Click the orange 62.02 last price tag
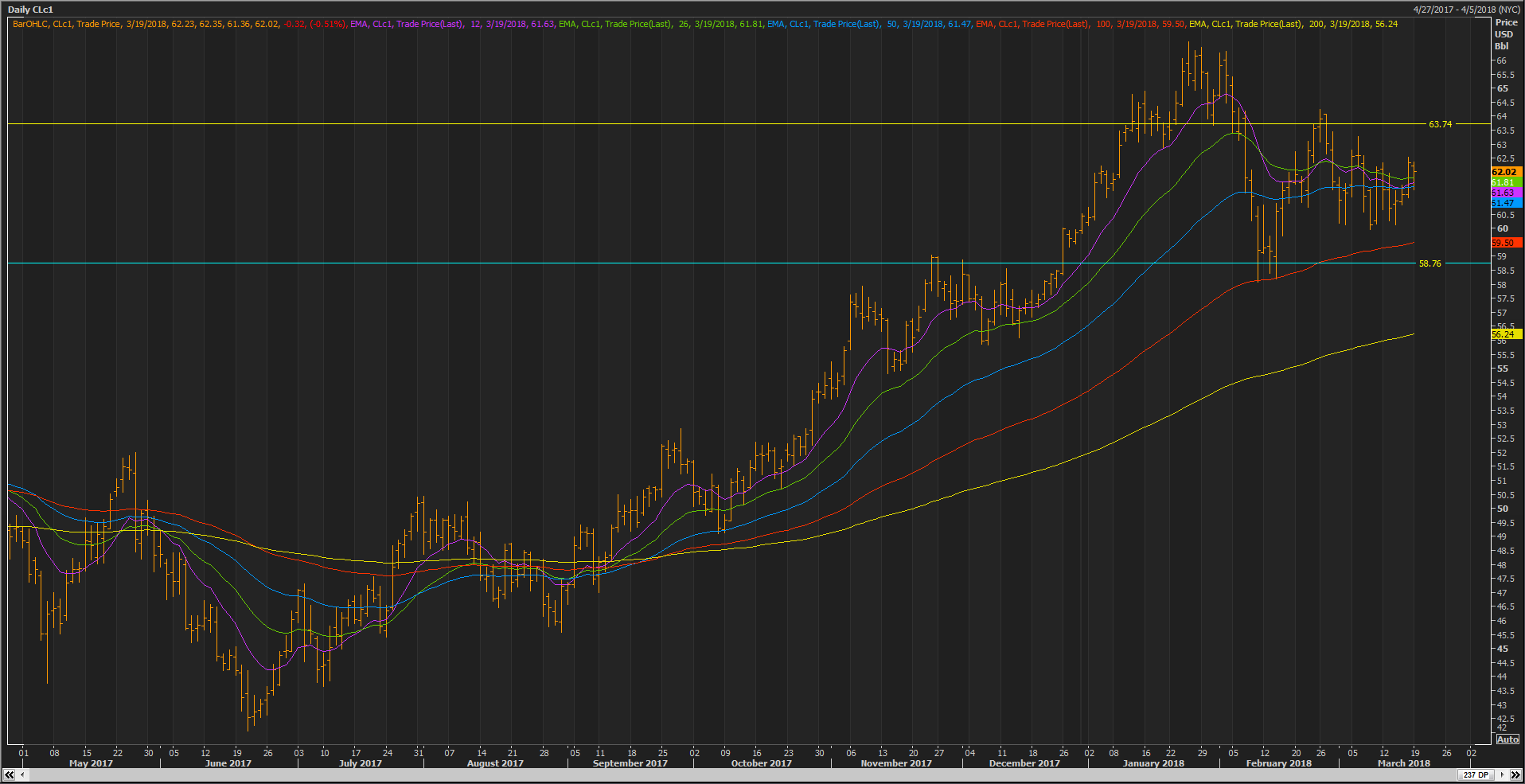 point(1506,172)
